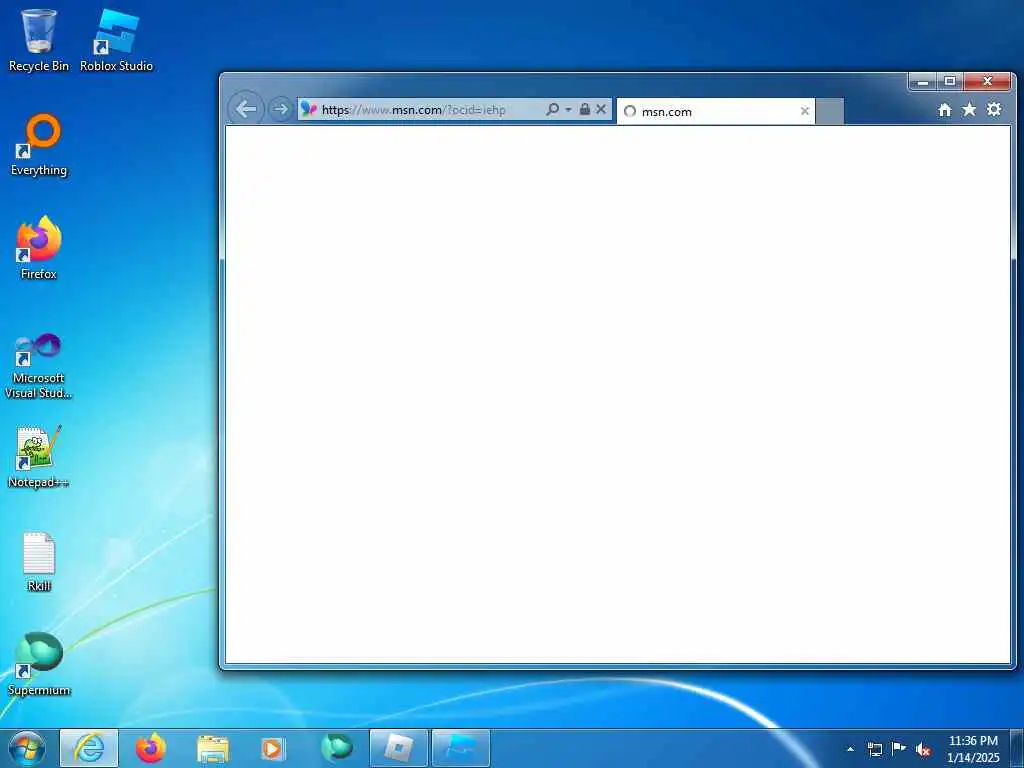Close the Internet Explorer window
Screen dimensions: 1024x768
[x=987, y=82]
